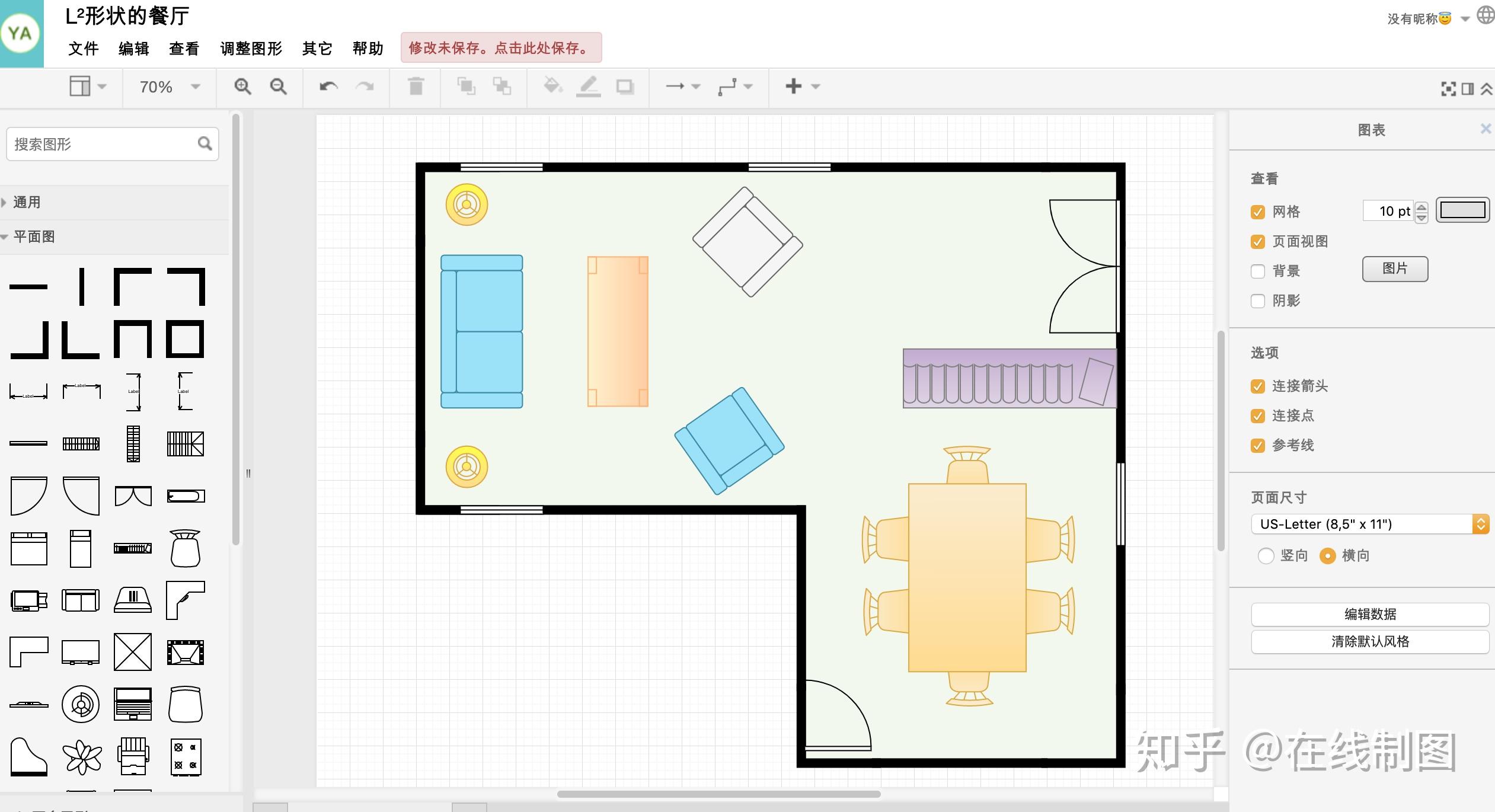Image resolution: width=1495 pixels, height=812 pixels.
Task: Open the connection arrow style dropdown
Action: click(683, 87)
